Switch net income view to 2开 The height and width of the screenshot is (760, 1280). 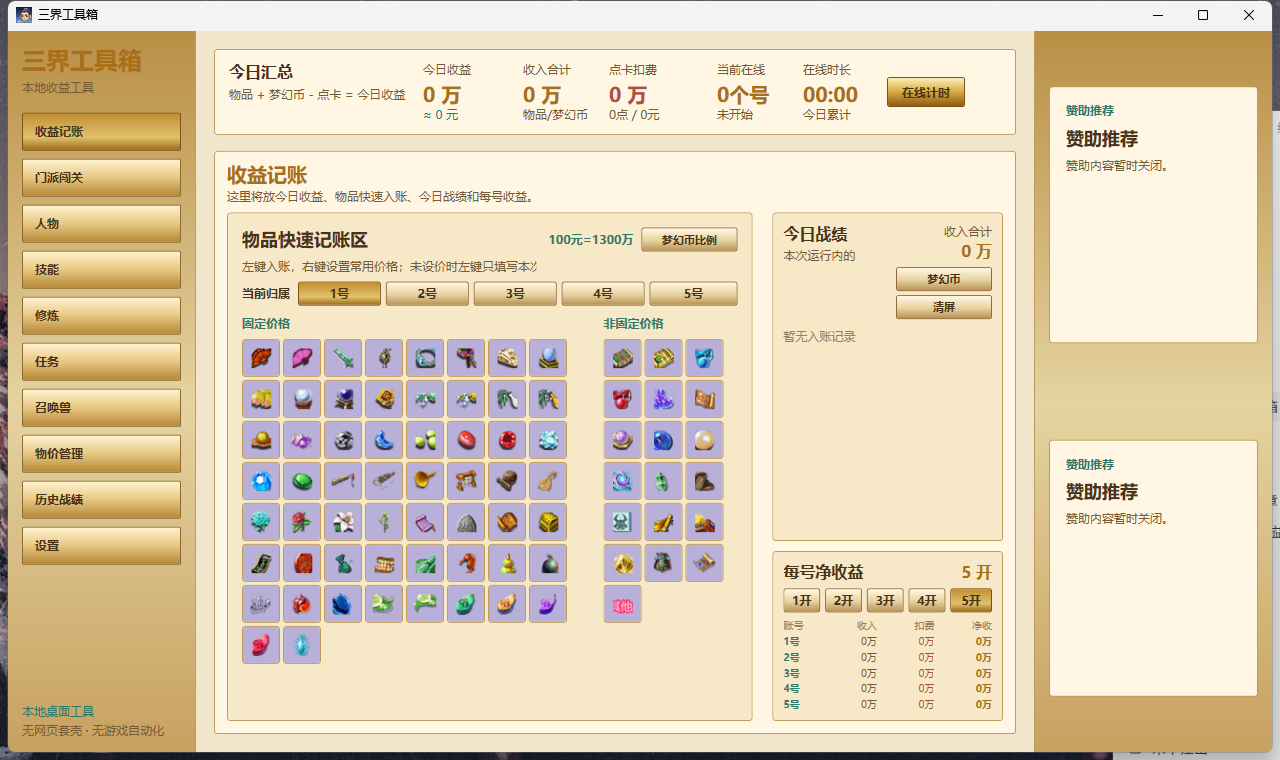(844, 601)
